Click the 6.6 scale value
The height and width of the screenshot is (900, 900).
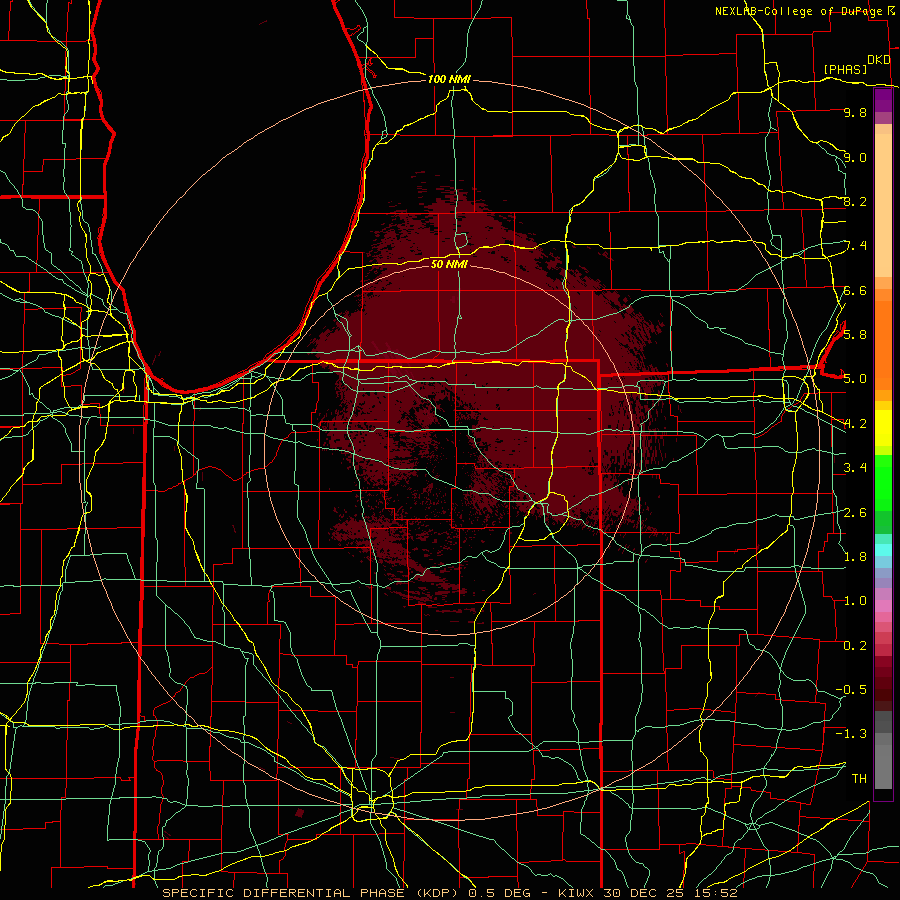pyautogui.click(x=855, y=290)
